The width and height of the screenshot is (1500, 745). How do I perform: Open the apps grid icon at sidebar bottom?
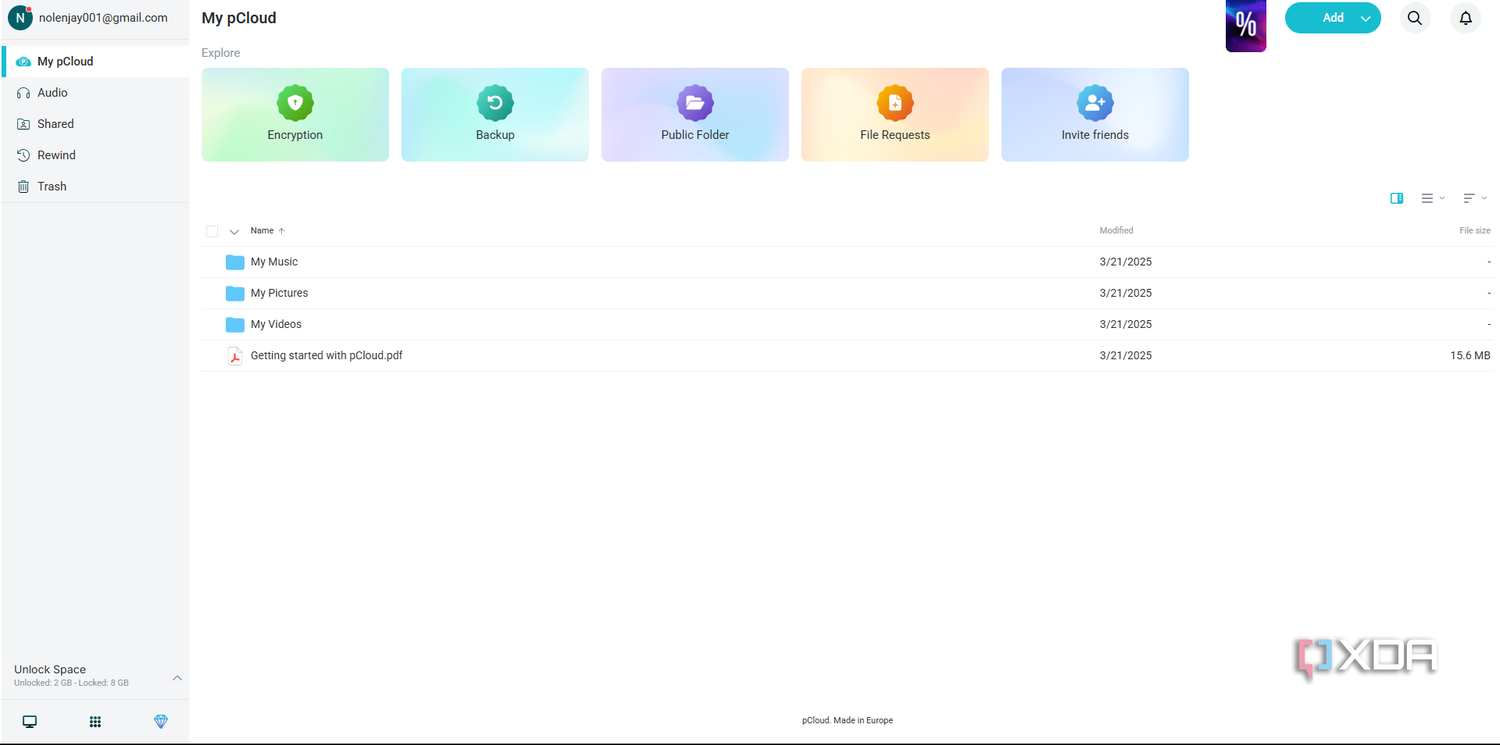tap(95, 722)
